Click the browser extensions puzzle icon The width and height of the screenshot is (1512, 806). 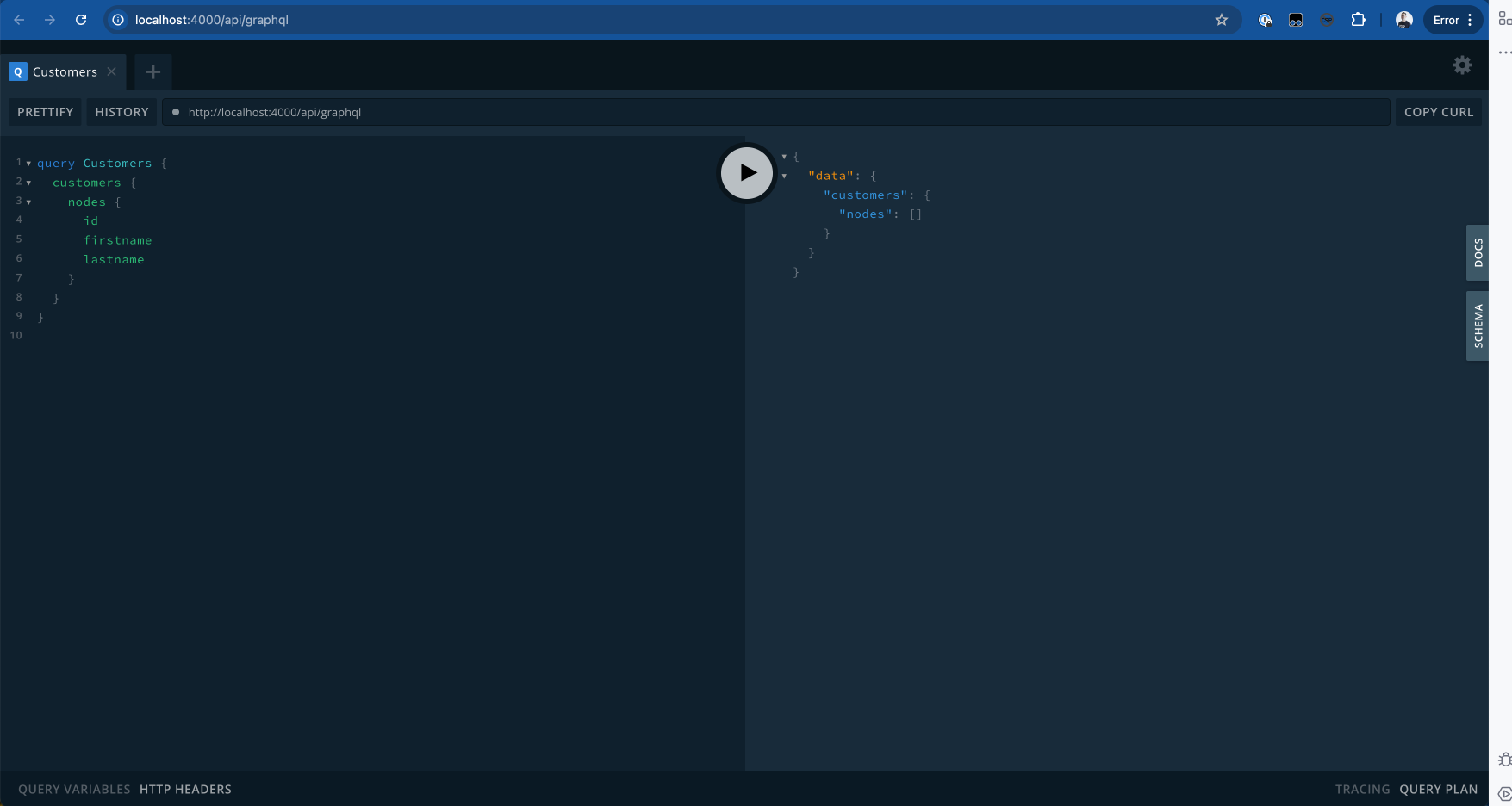[x=1358, y=19]
